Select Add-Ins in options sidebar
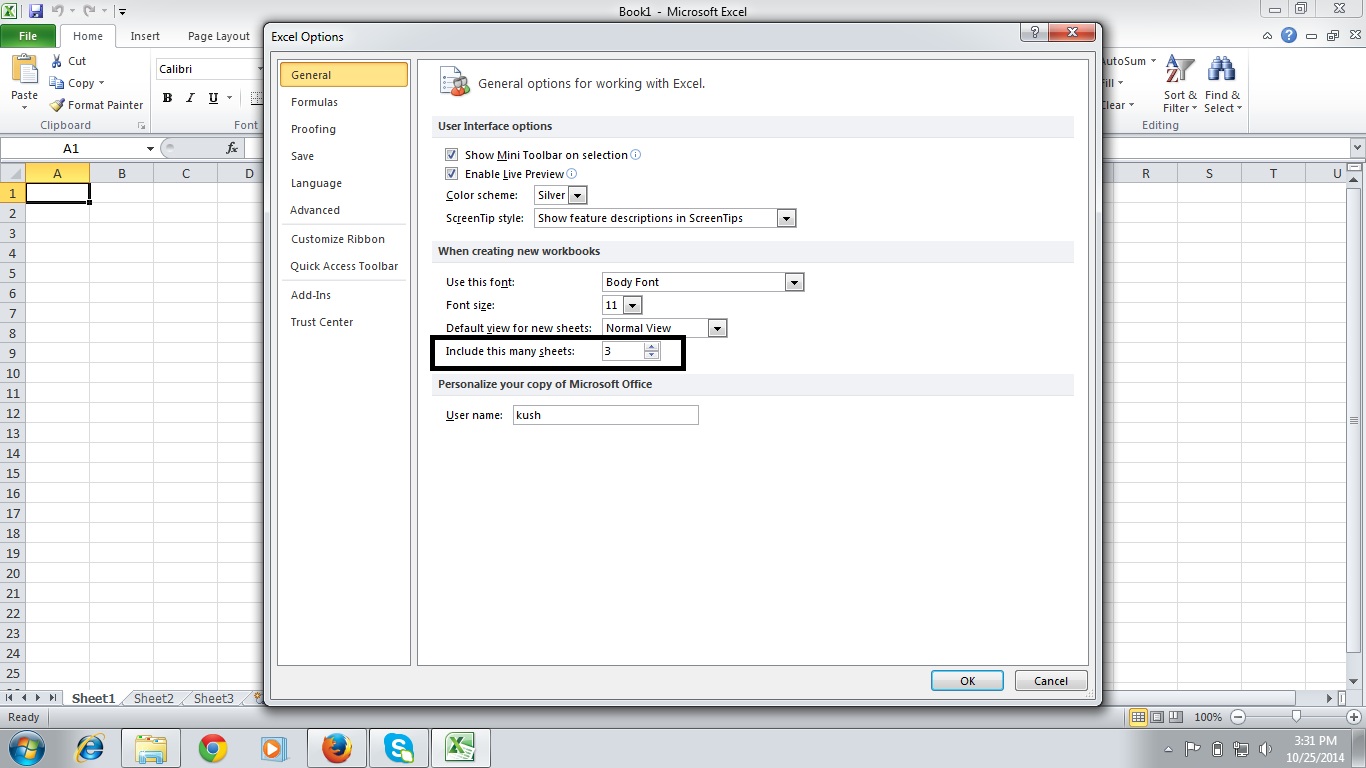 343,295
